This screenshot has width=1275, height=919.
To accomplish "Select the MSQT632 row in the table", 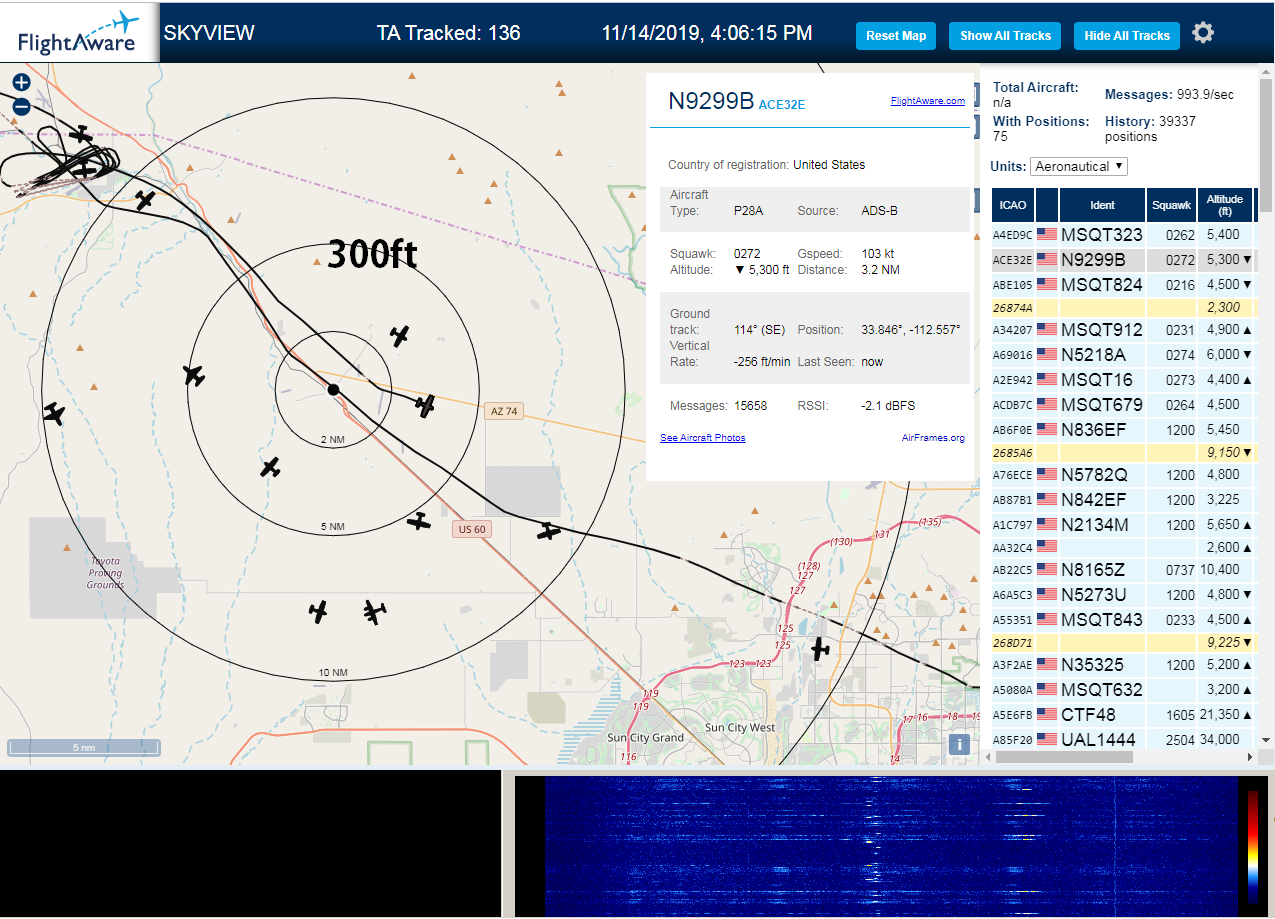I will click(1123, 689).
